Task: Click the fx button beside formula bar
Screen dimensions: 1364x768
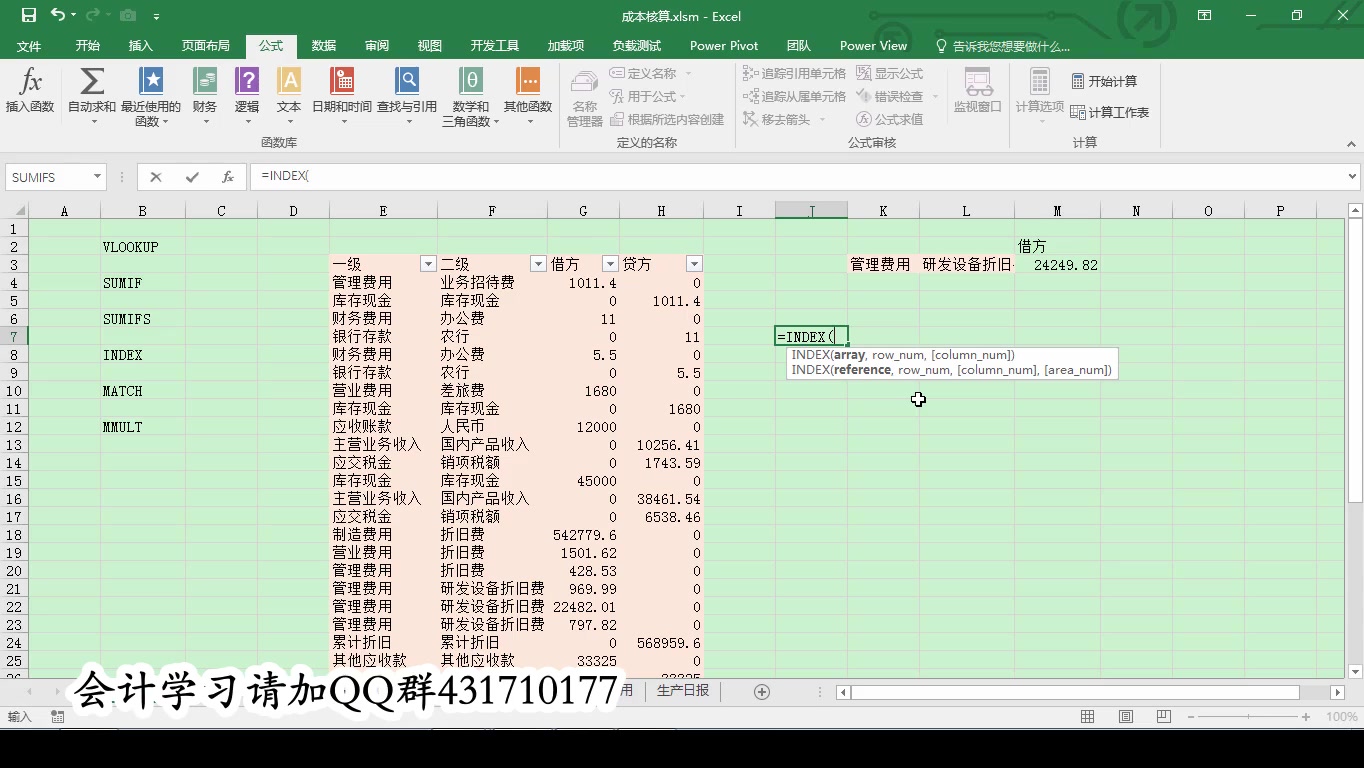Action: pos(228,177)
